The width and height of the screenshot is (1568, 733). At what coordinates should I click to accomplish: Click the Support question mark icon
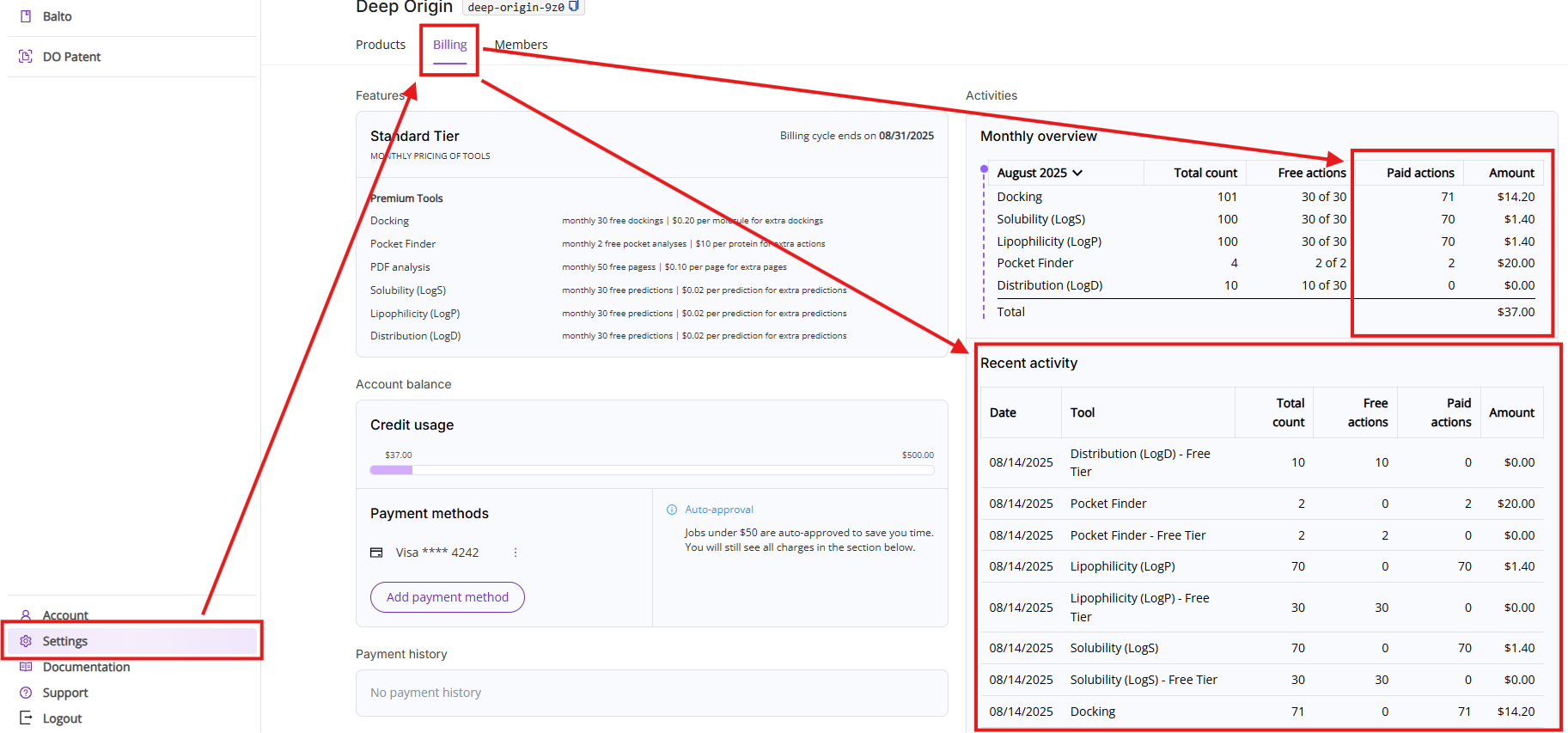[x=26, y=693]
